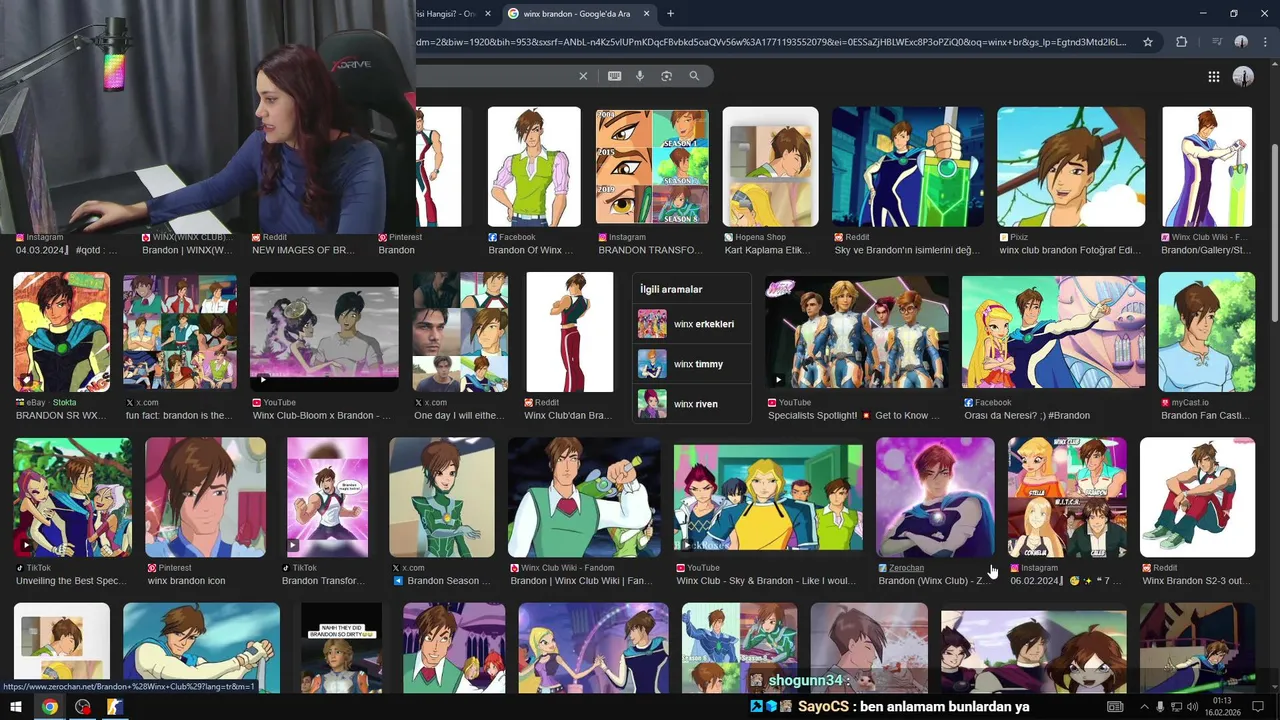Viewport: 1280px width, 720px height.
Task: Open Reddit 'Winx Brandon S2-3 out...' image
Action: [1198, 497]
